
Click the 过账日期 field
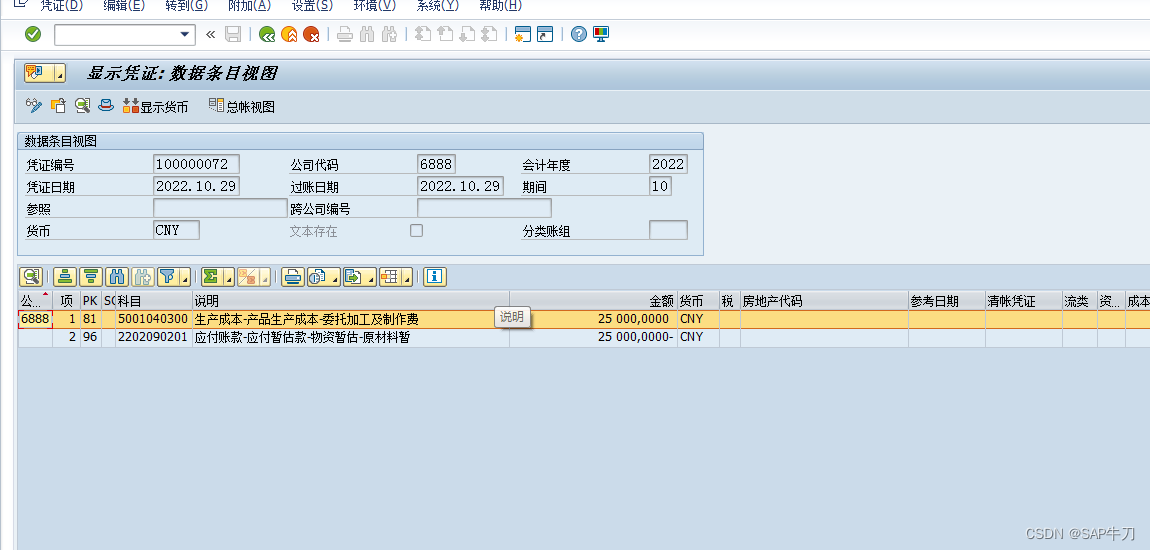click(461, 186)
